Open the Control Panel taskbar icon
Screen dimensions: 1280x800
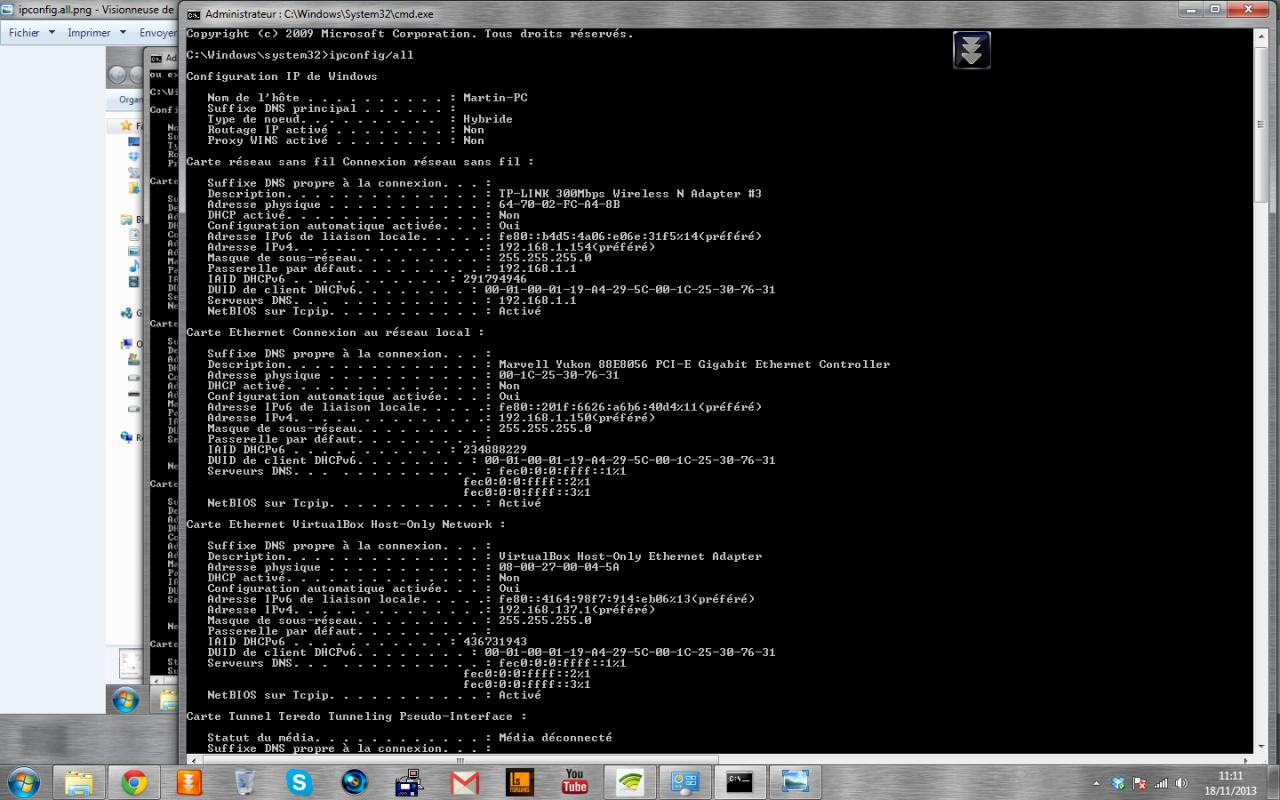(685, 782)
